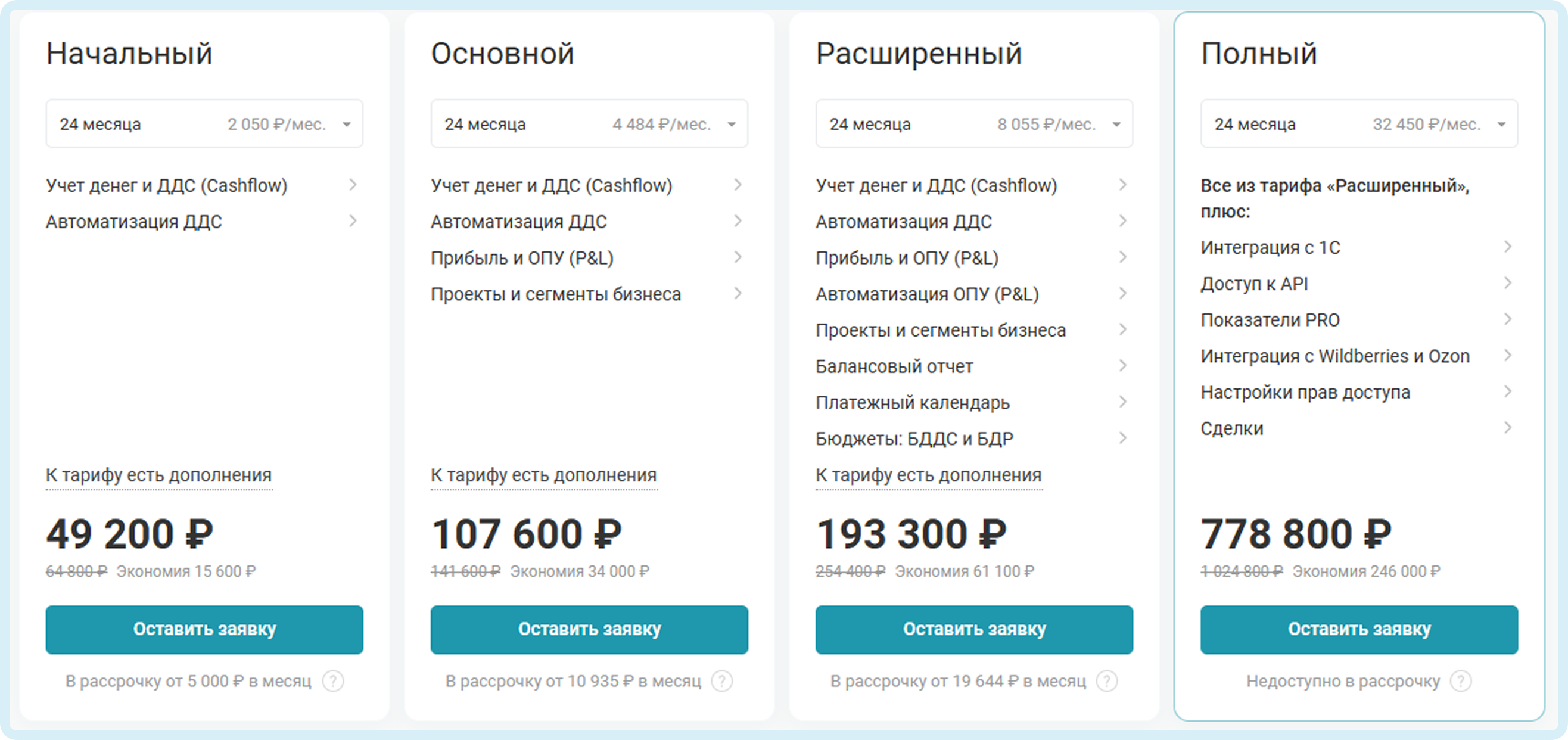Screen dimensions: 1568x740
Task: Click arrow beside Балансовый отчет
Action: tap(1123, 366)
